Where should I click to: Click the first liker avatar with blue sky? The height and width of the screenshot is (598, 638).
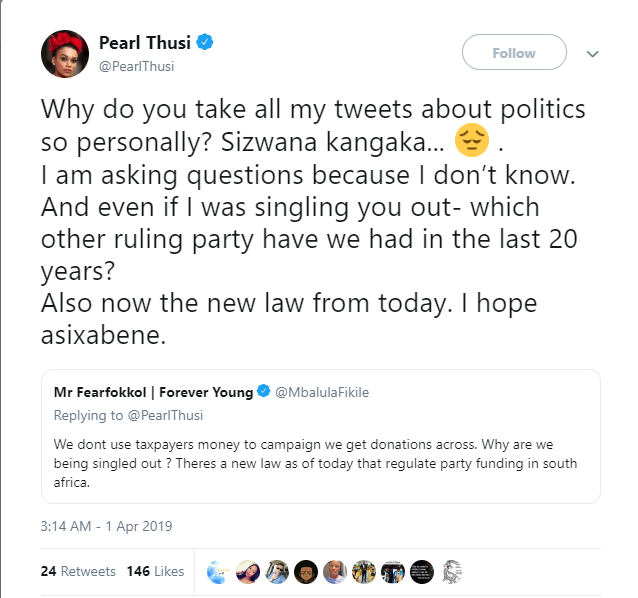pos(217,571)
